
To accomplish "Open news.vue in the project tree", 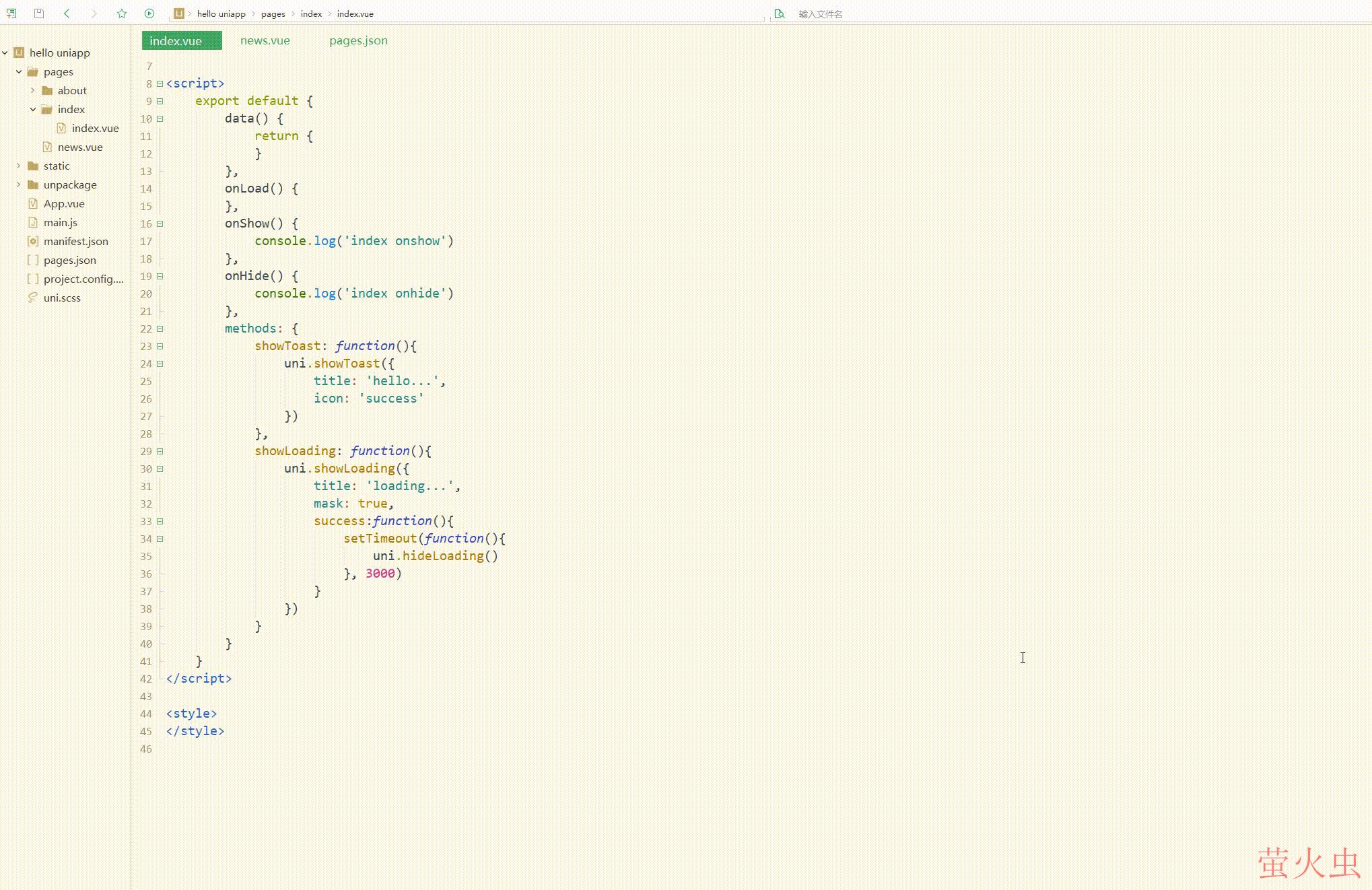I will pyautogui.click(x=80, y=147).
